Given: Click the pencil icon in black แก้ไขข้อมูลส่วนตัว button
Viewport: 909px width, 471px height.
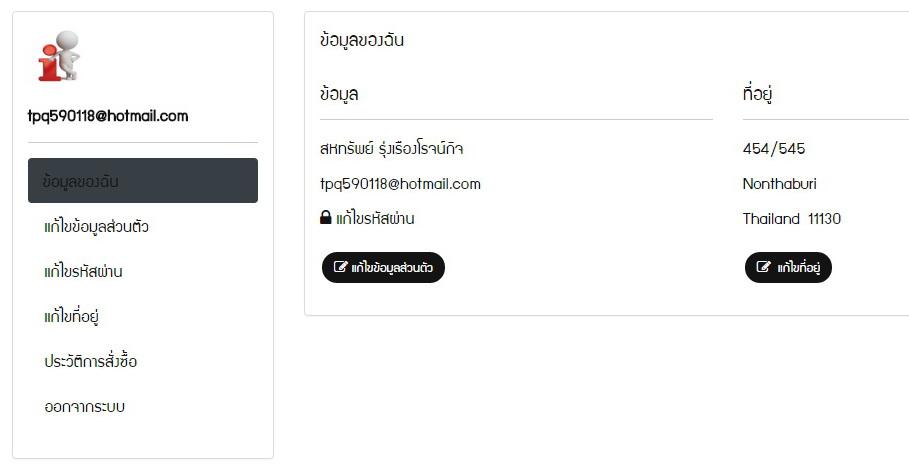Looking at the screenshot, I should point(340,267).
